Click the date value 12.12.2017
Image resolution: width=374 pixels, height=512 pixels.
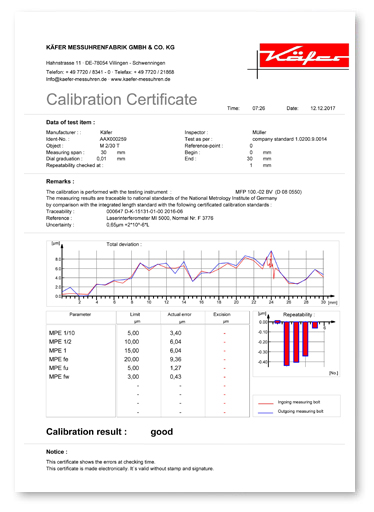pyautogui.click(x=323, y=108)
